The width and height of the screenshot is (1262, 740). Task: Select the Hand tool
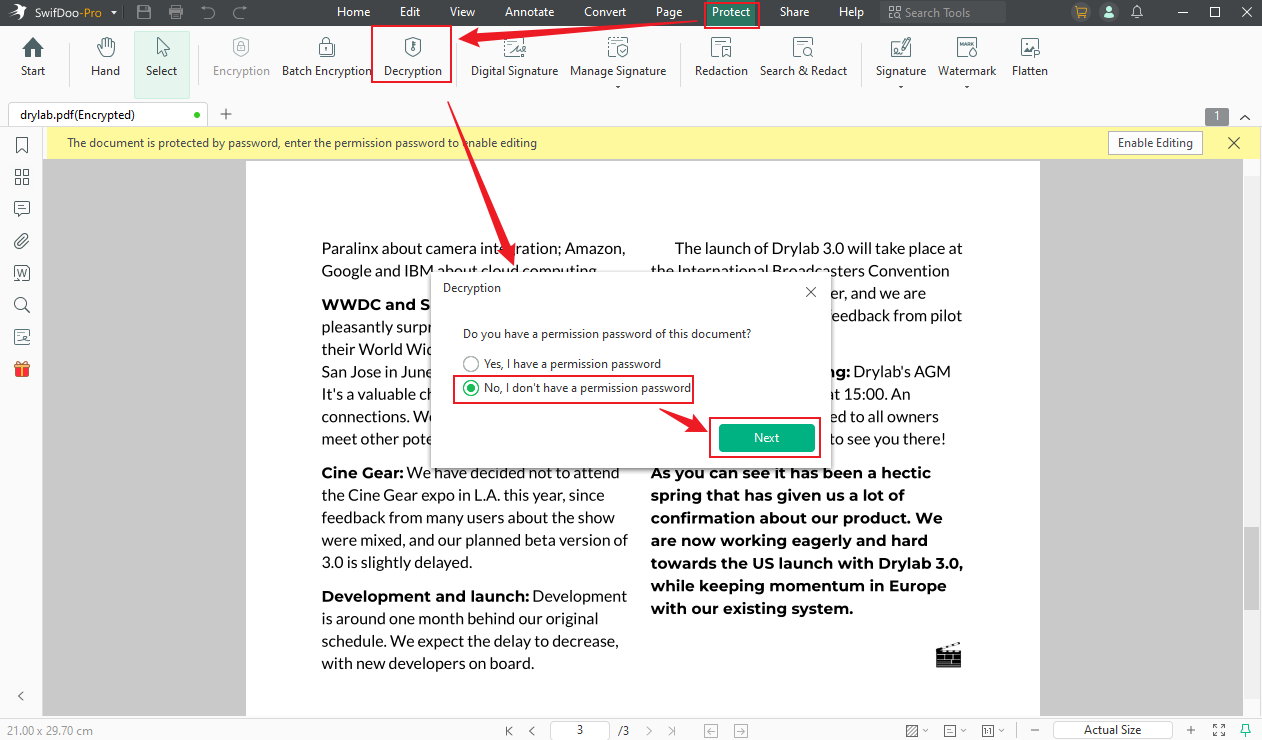click(105, 55)
